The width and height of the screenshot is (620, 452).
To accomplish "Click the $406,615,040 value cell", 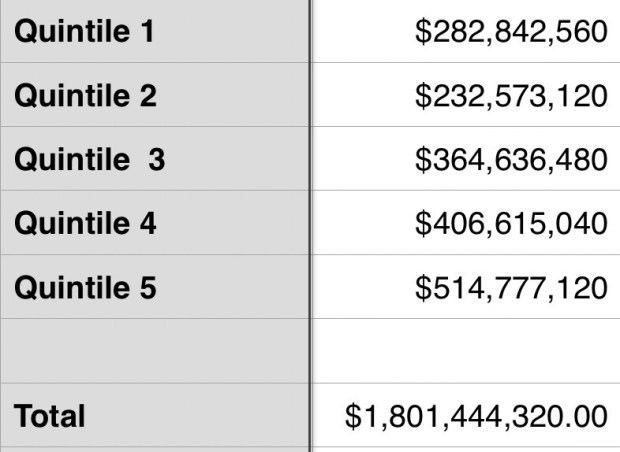I will 465,223.
